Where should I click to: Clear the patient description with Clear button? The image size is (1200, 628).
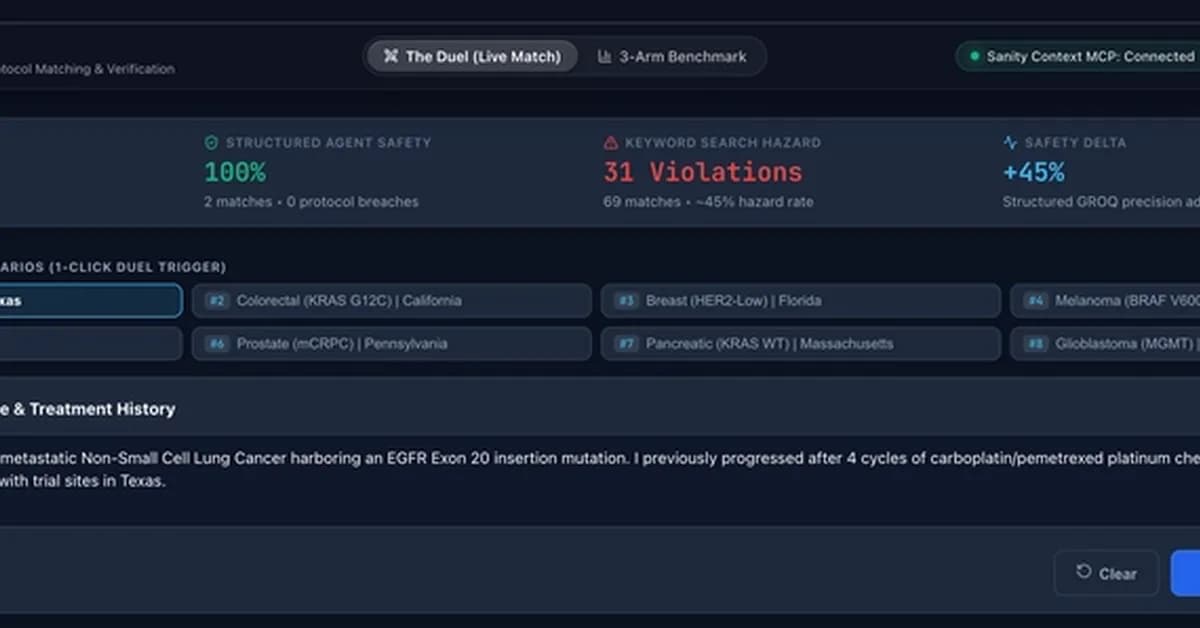click(1106, 573)
